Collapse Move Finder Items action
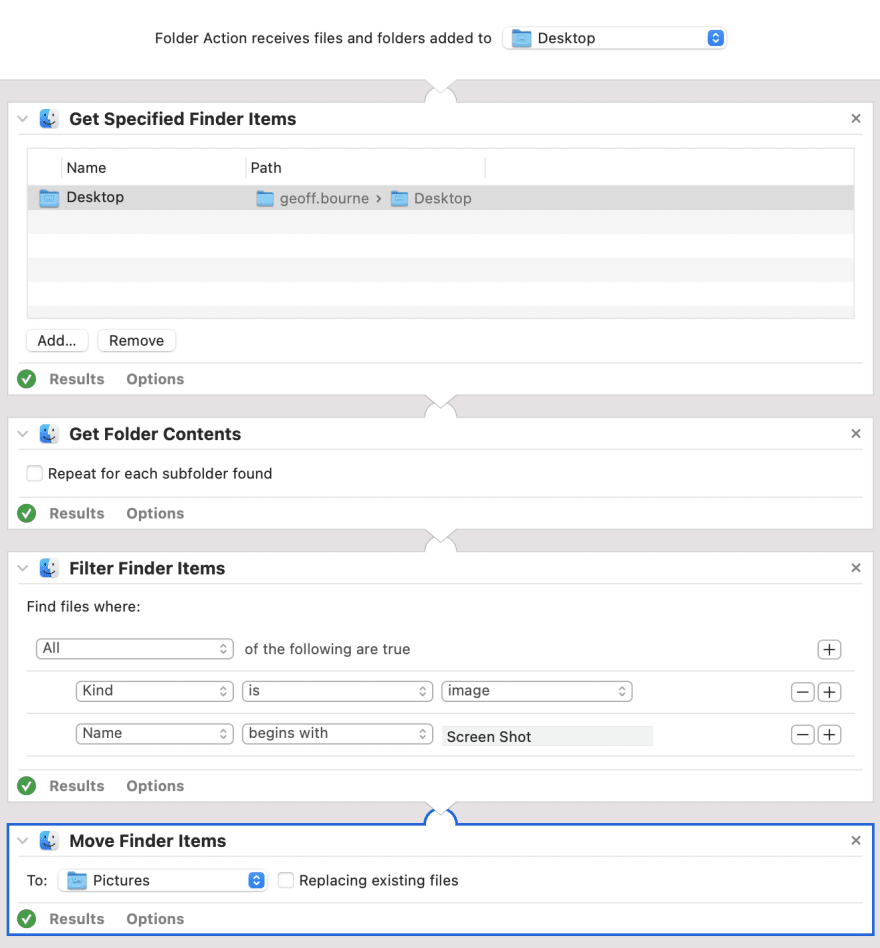This screenshot has width=880, height=948. coord(23,840)
